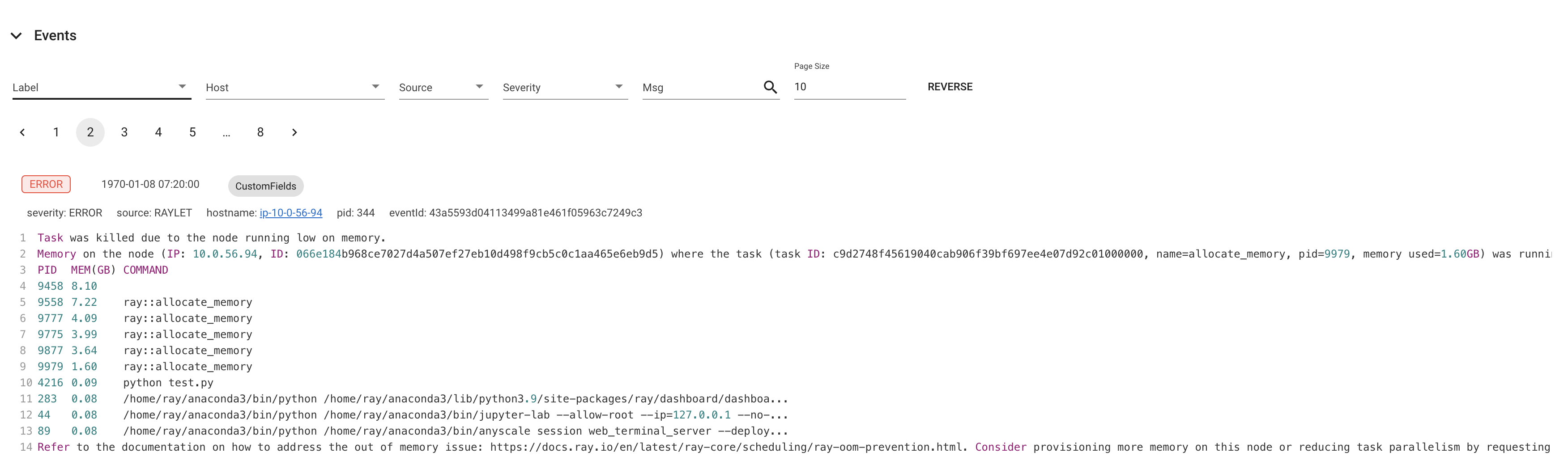Jump to page 1

(x=56, y=132)
